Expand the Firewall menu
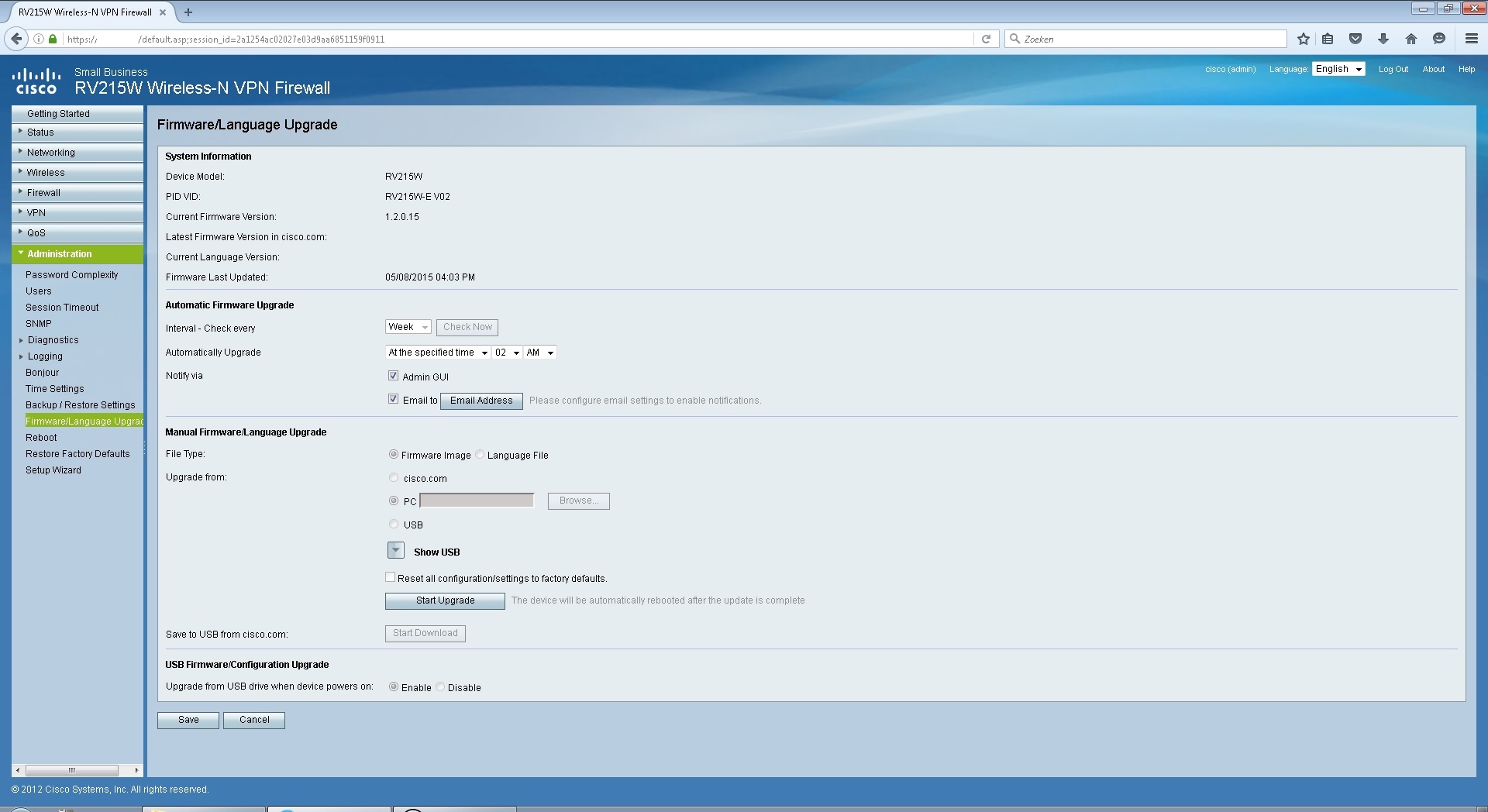 point(77,193)
